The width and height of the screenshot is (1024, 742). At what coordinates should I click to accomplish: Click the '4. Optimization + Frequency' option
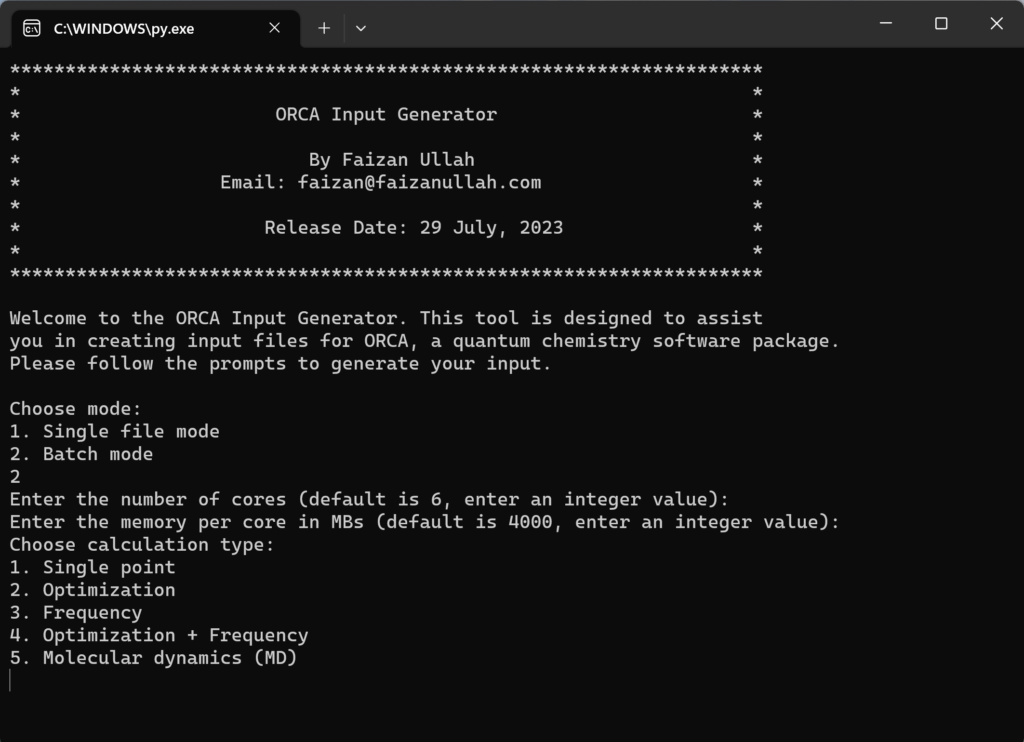tap(159, 635)
